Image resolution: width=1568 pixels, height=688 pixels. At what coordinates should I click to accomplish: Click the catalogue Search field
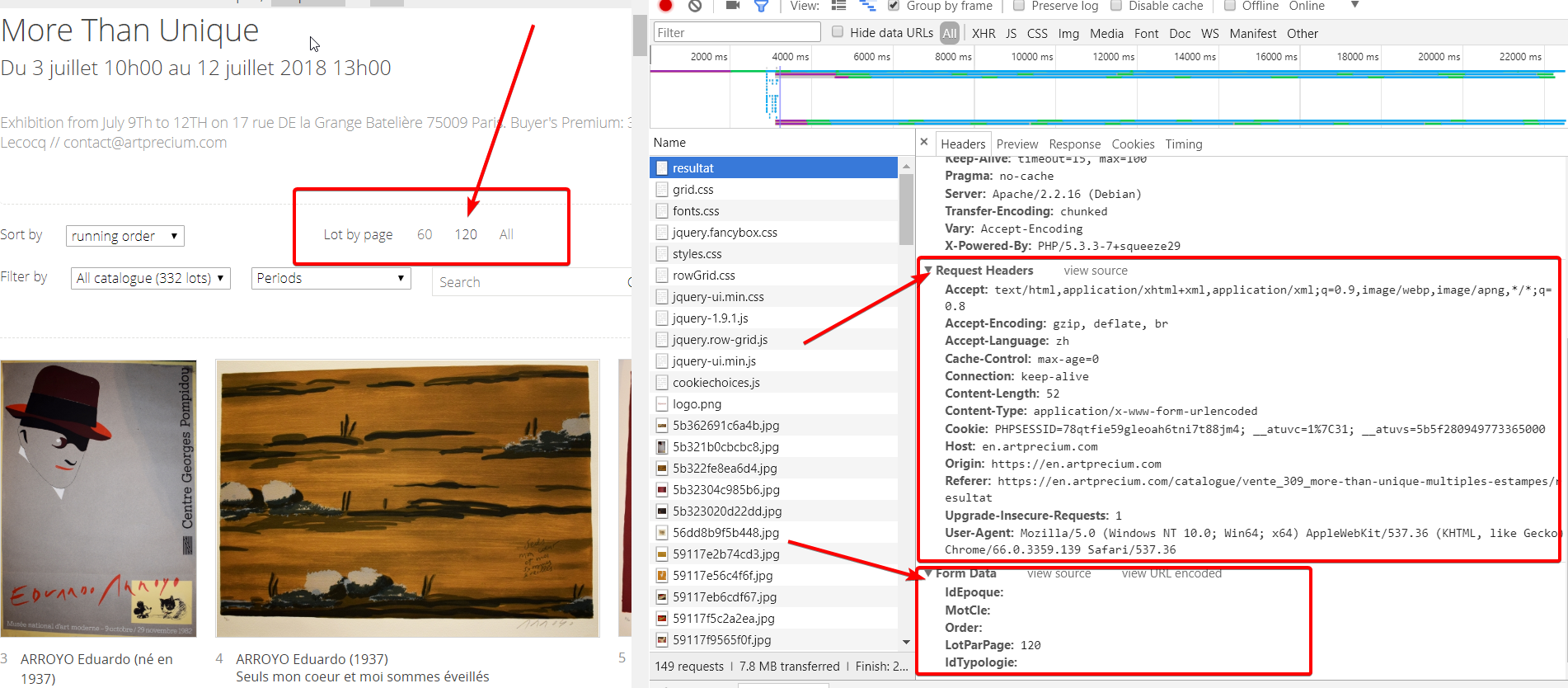(532, 282)
